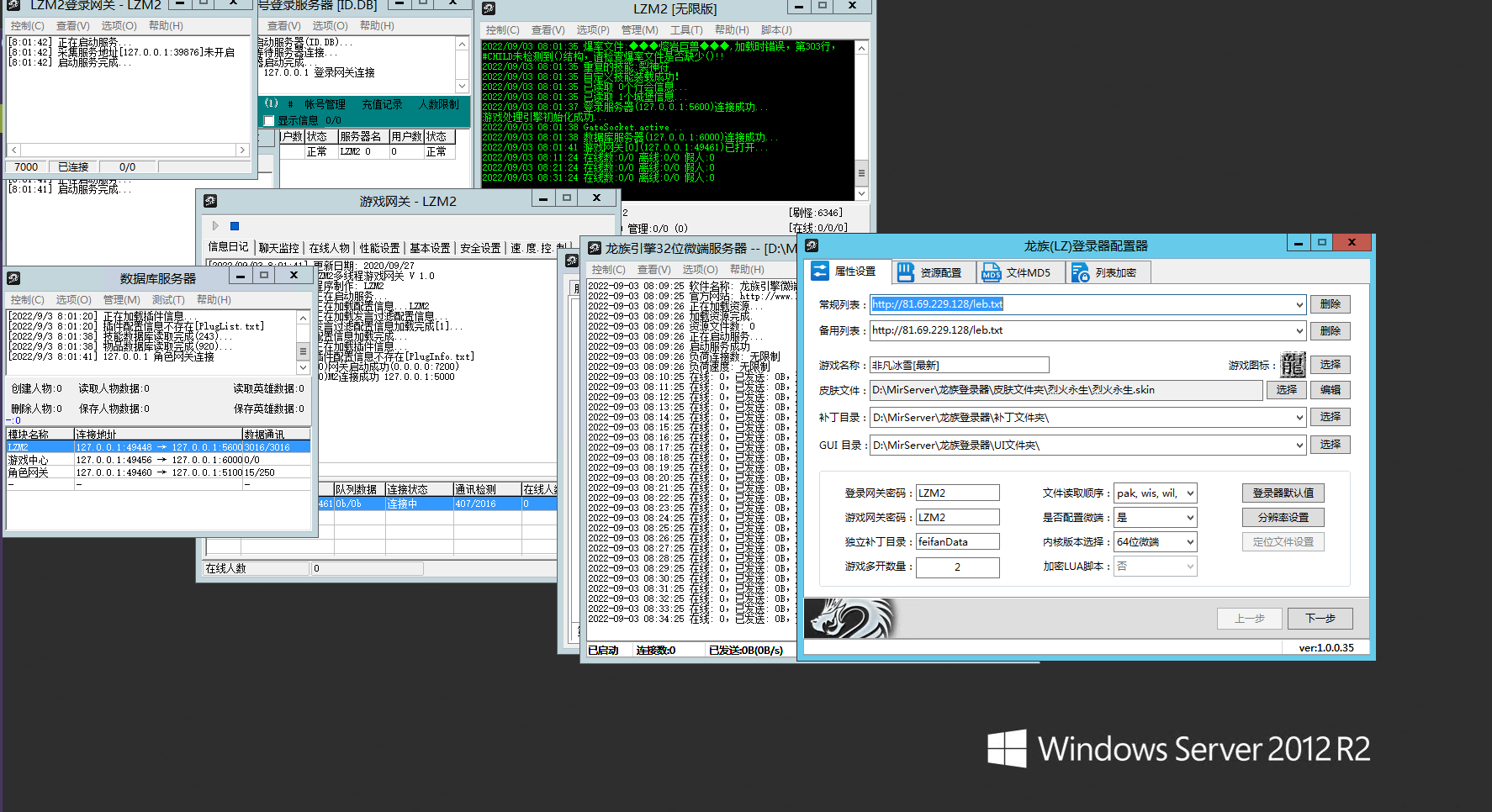Open 管理(M) menu in 数据库服务器
This screenshot has height=812, width=1492.
click(121, 300)
